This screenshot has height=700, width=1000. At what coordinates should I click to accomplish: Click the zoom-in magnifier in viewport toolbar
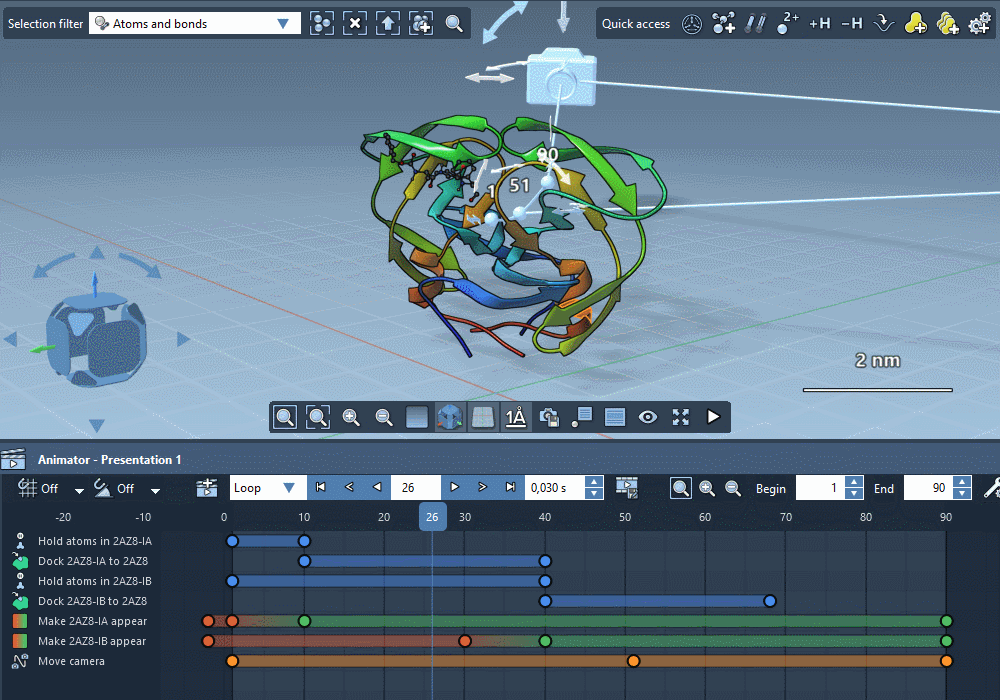pos(351,417)
